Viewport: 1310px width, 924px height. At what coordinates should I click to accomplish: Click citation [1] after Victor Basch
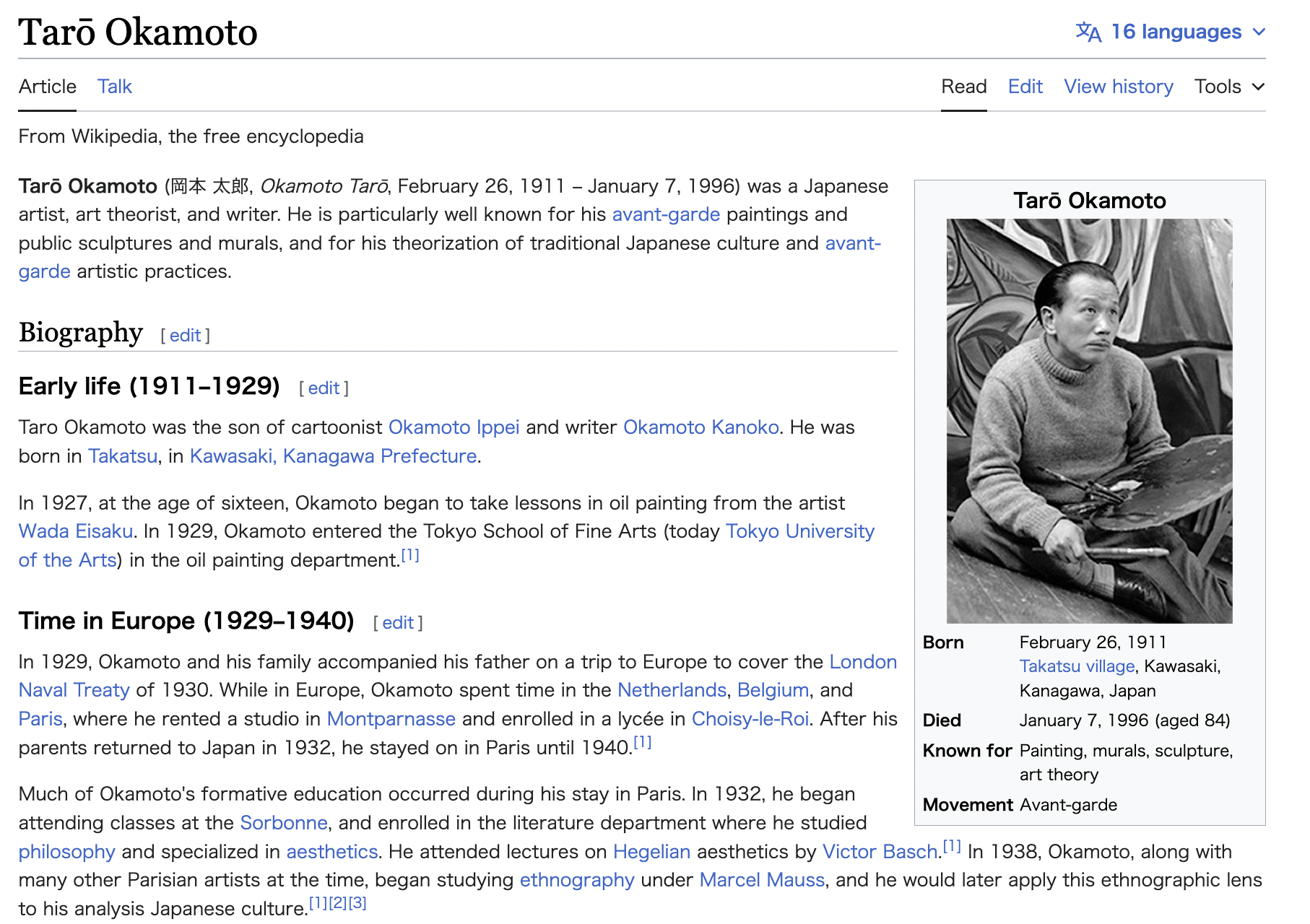(952, 846)
